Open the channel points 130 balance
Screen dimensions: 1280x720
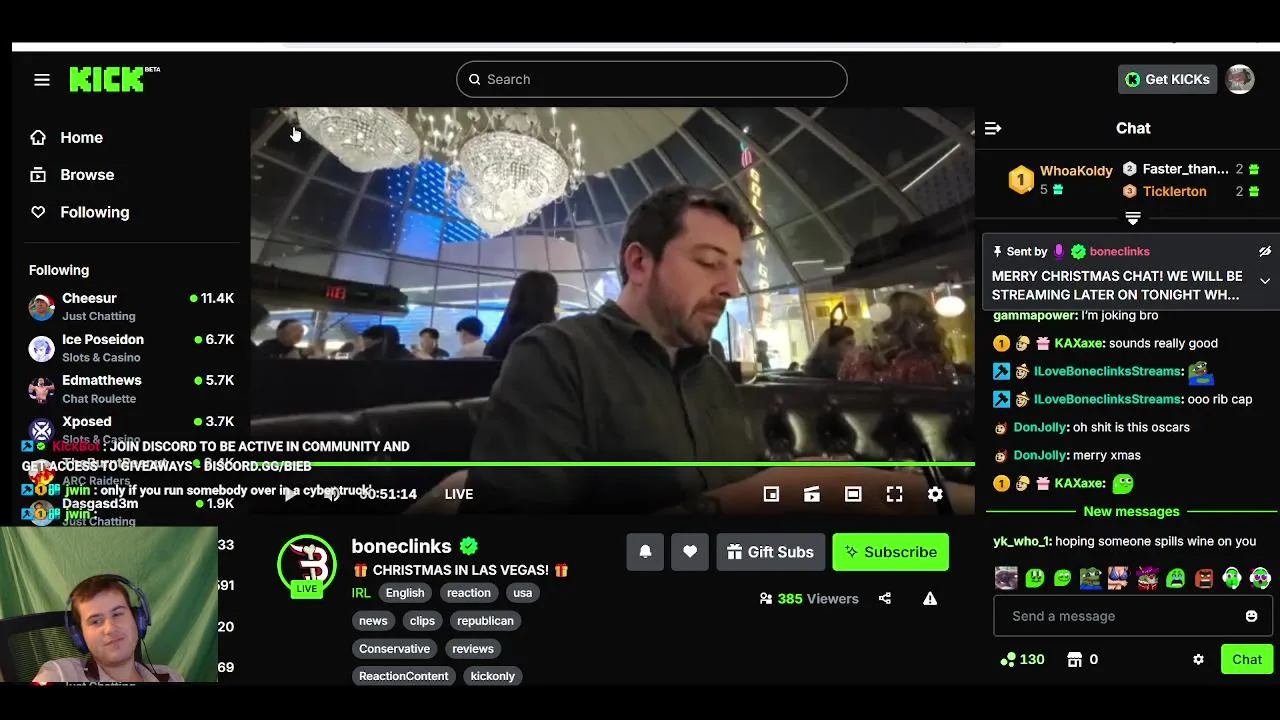(x=1023, y=659)
